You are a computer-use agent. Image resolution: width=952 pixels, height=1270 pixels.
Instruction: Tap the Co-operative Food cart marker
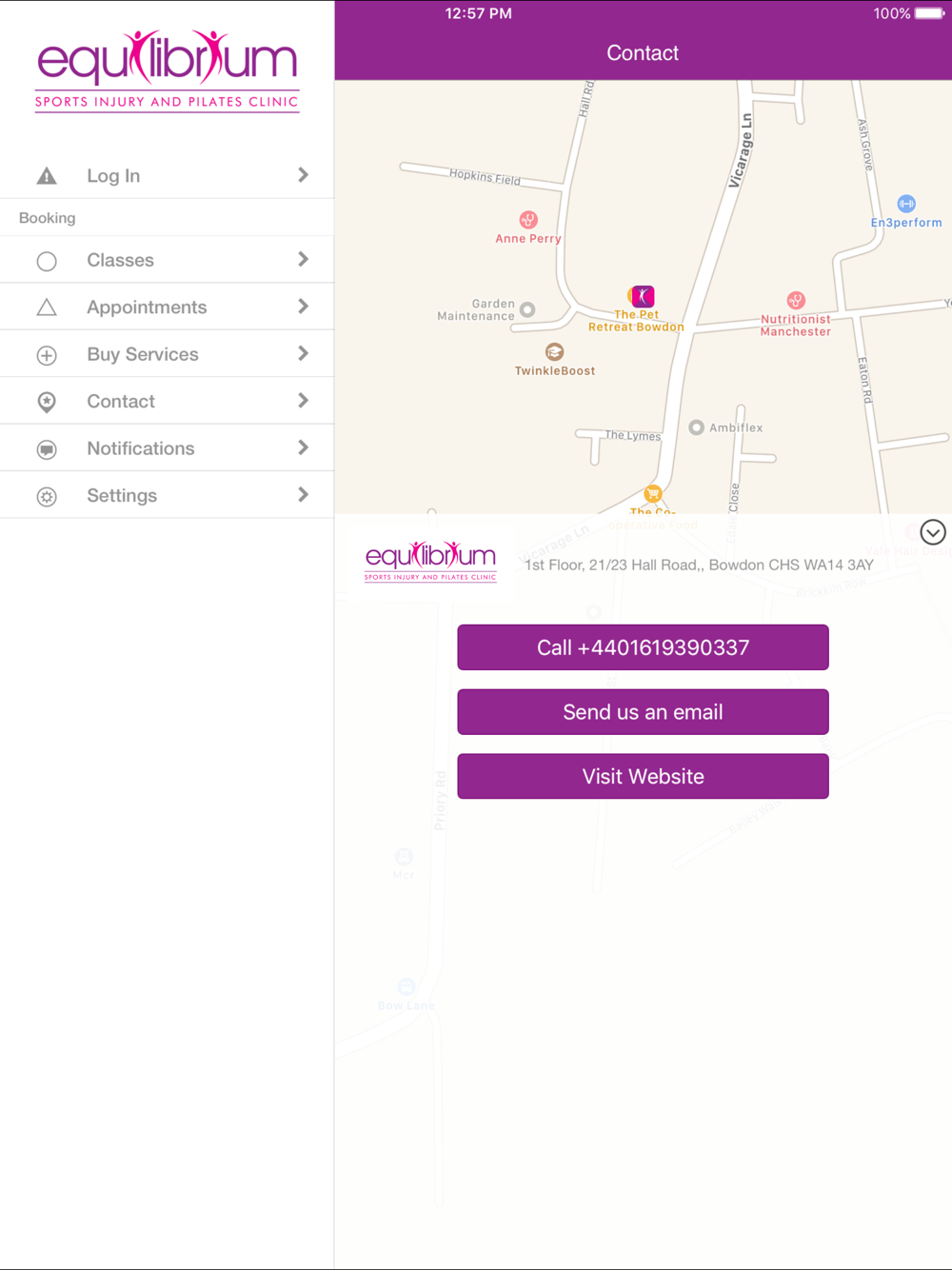point(653,493)
